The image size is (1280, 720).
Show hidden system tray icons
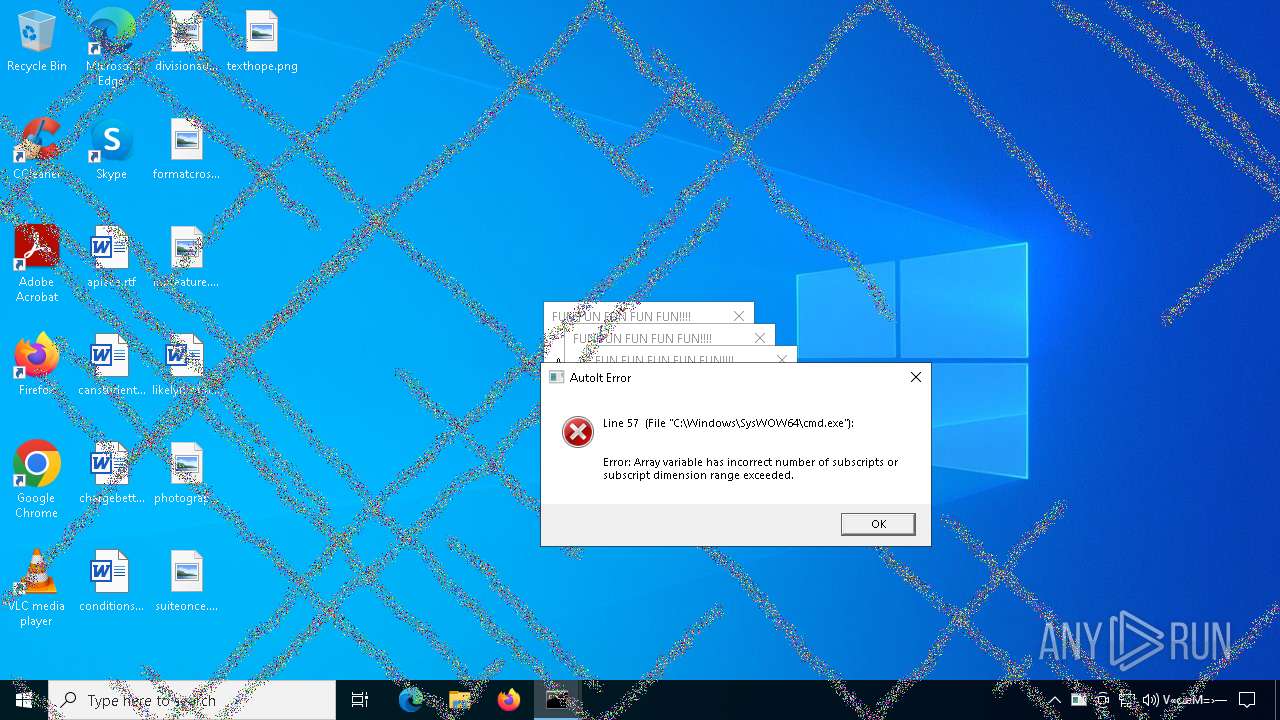pos(1054,700)
